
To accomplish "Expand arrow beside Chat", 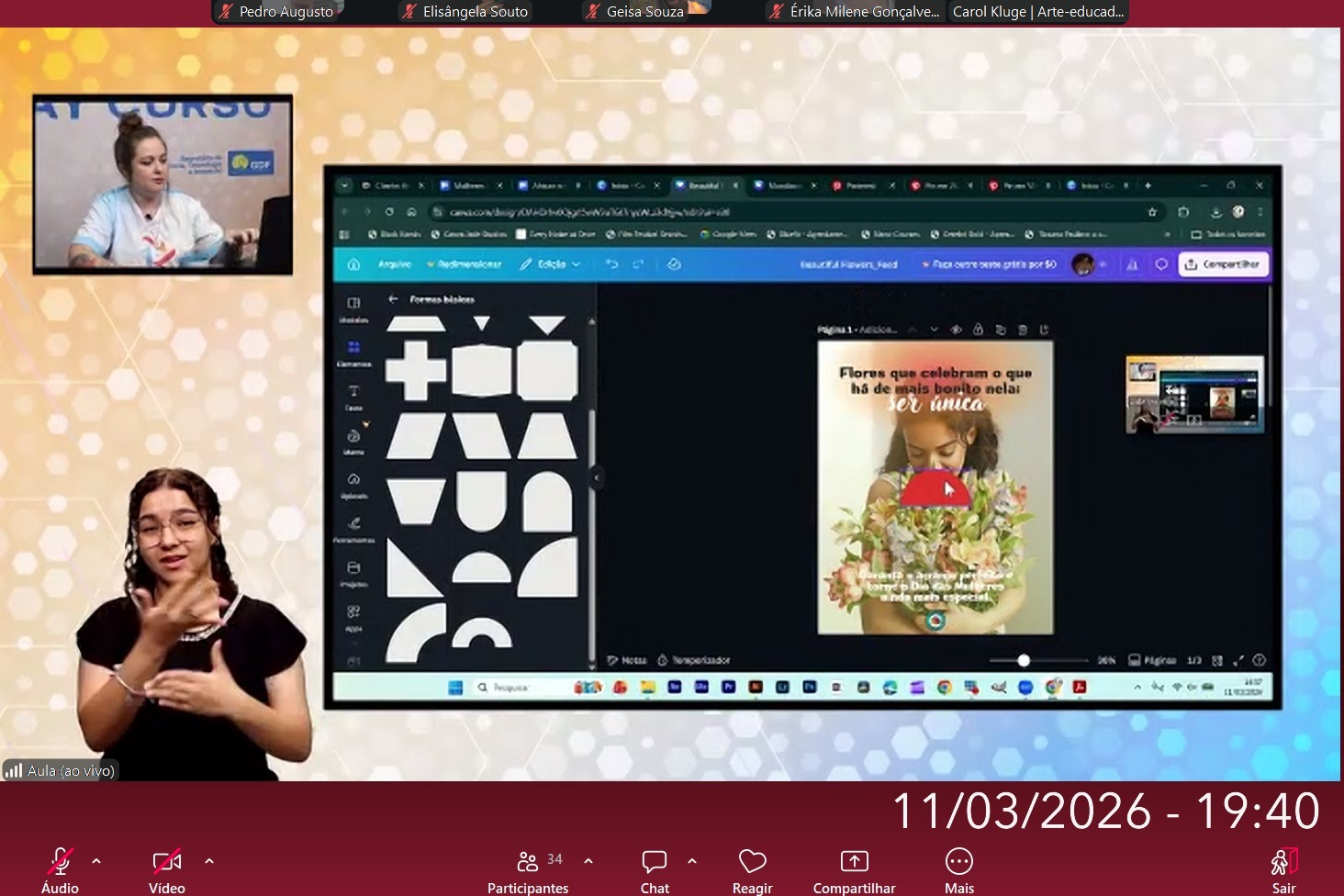I will coord(692,861).
